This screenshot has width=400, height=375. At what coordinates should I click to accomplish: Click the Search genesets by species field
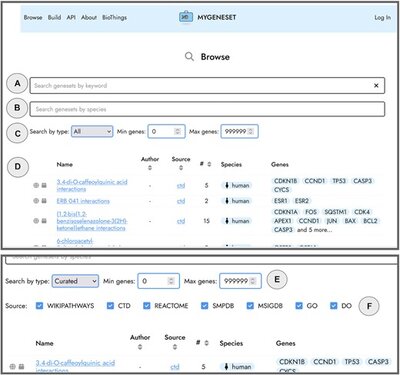[207, 109]
